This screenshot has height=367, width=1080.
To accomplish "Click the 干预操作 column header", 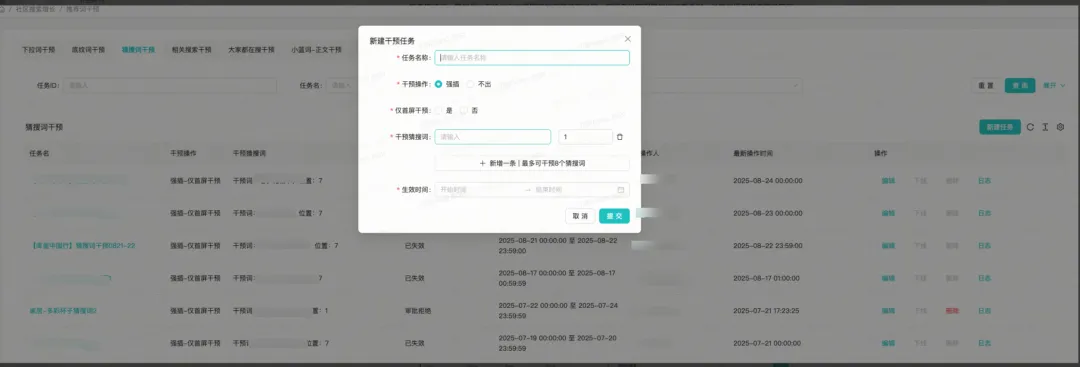I will point(183,153).
